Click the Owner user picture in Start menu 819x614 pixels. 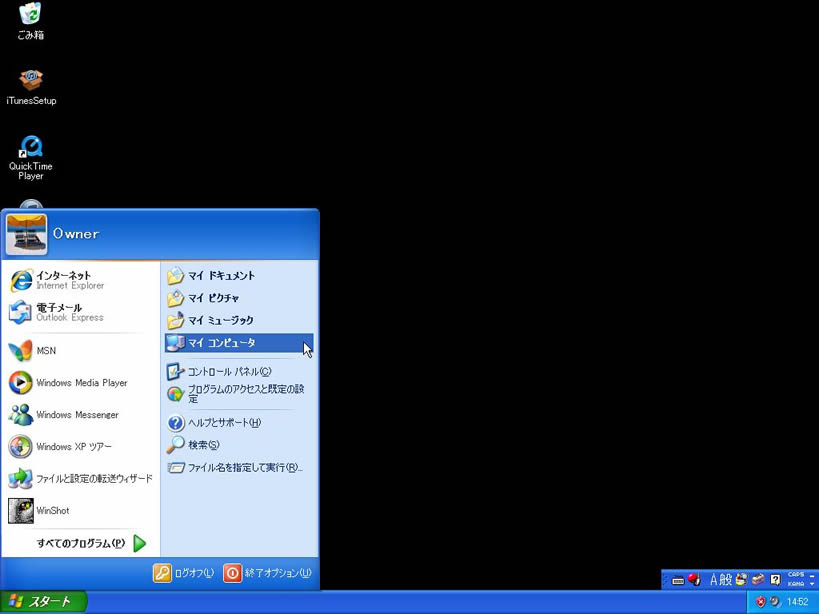(x=27, y=234)
